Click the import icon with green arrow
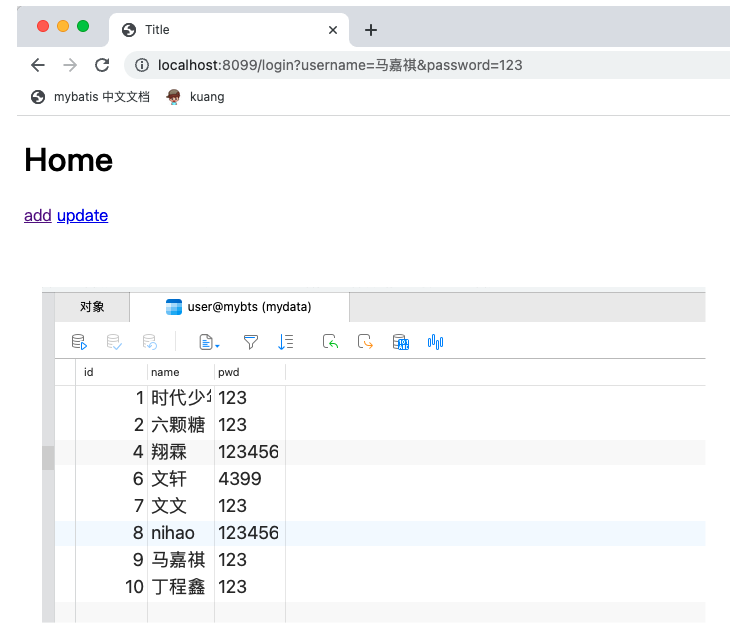 point(330,342)
